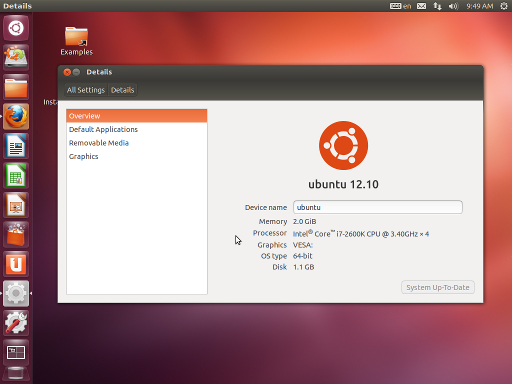This screenshot has width=512, height=384.
Task: Open the keyboard layout indicator 'en'
Action: [400, 6]
